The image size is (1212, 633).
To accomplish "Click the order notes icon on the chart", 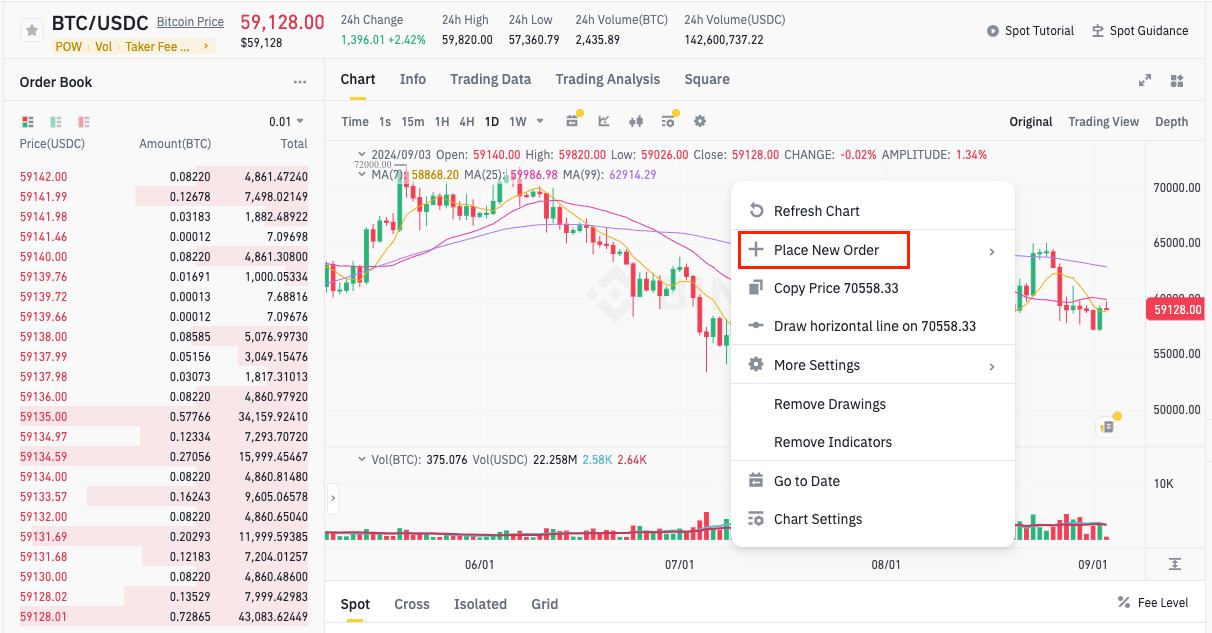I will pos(1106,427).
